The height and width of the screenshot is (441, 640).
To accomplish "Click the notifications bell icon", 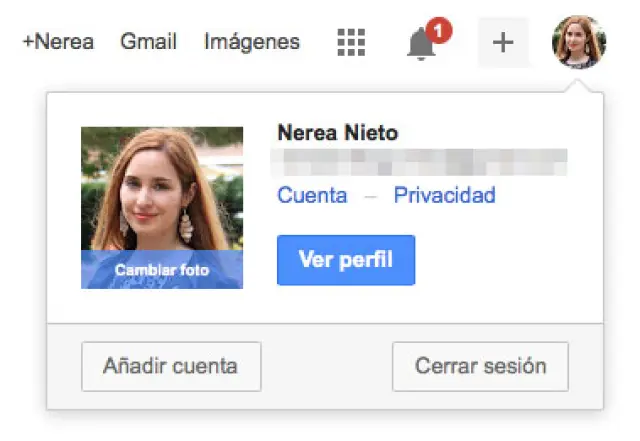I will pos(422,44).
